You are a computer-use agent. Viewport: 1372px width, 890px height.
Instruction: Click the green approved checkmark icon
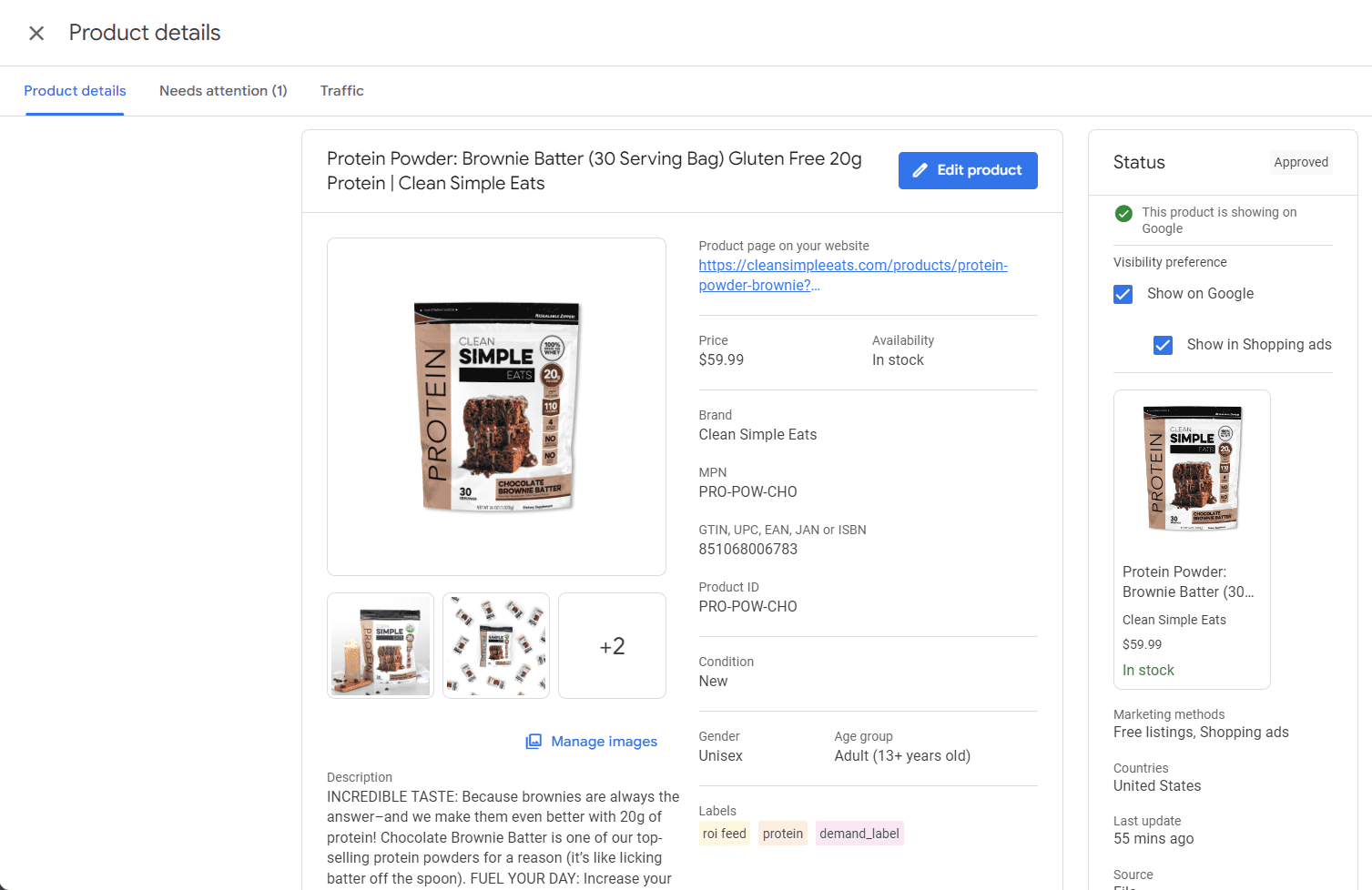point(1123,213)
